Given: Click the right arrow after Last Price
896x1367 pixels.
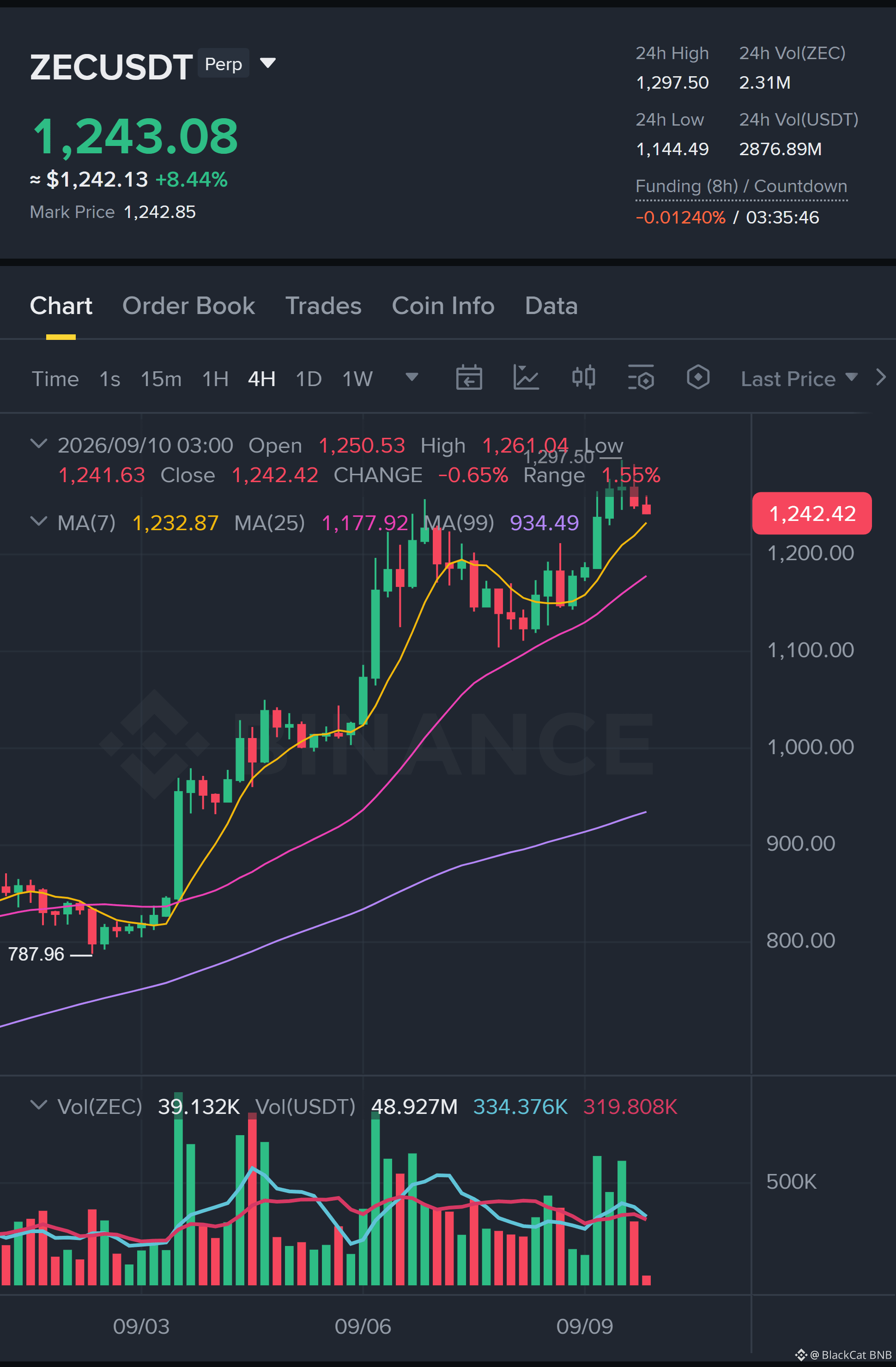Looking at the screenshot, I should [881, 378].
